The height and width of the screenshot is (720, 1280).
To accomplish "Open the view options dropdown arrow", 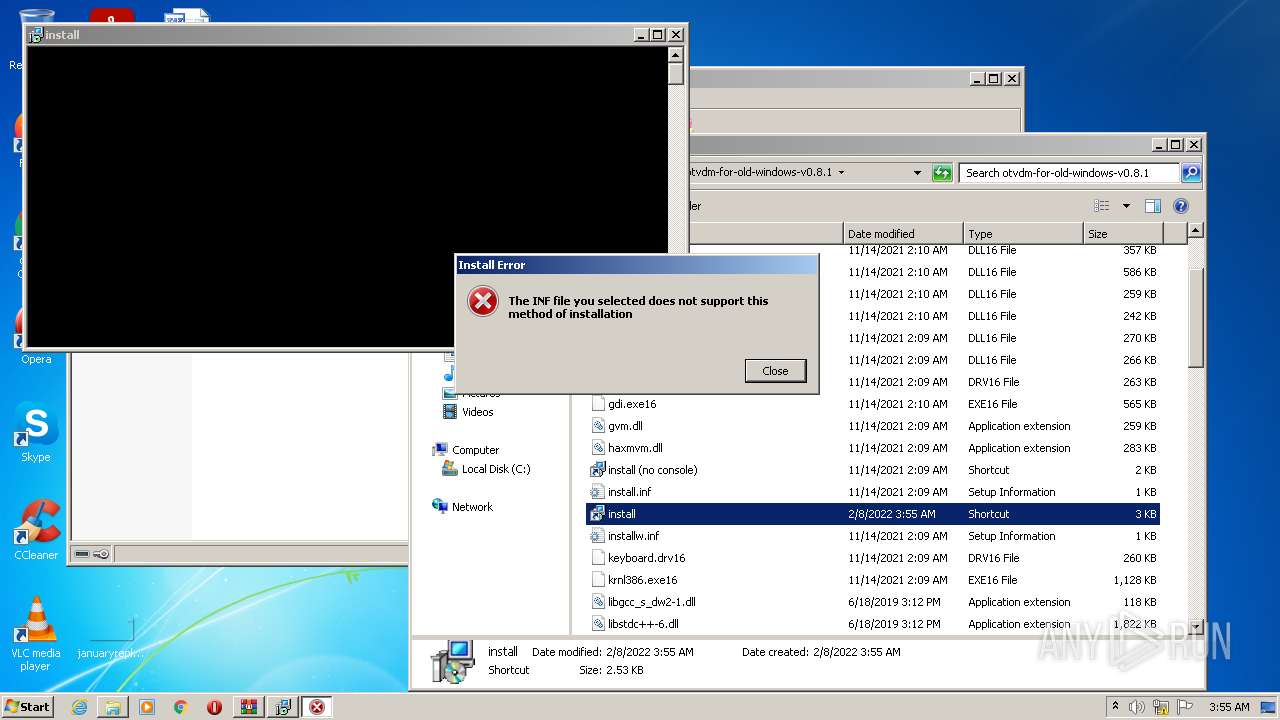I will 1126,206.
